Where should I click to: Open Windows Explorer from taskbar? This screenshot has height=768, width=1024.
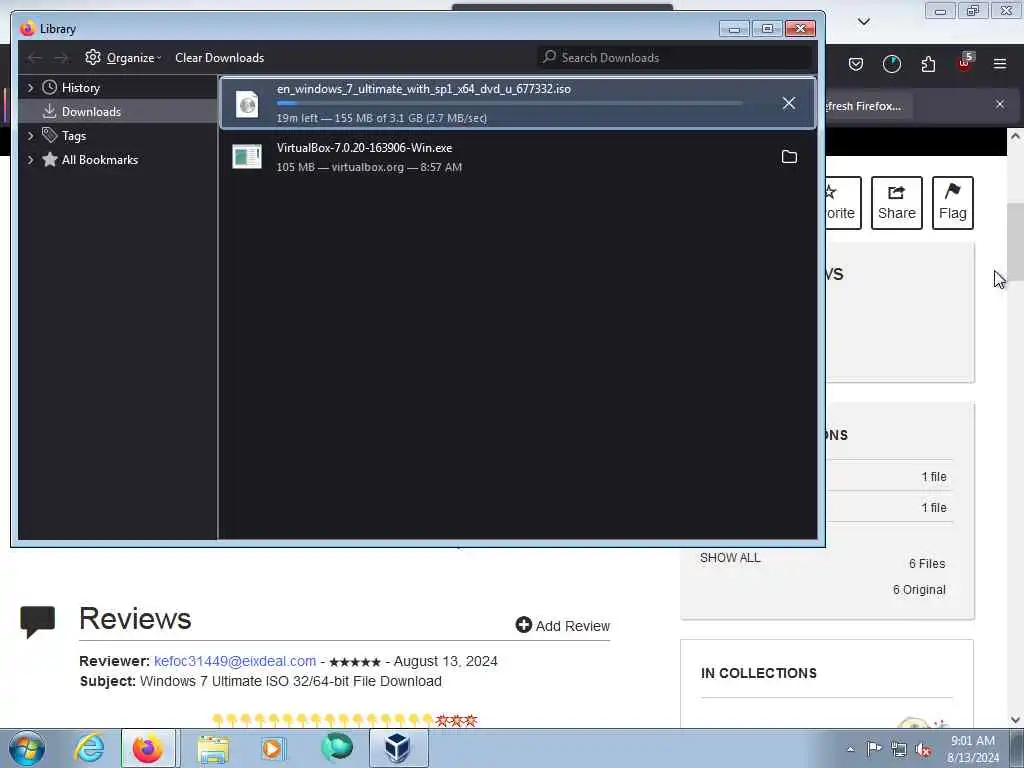coord(213,749)
